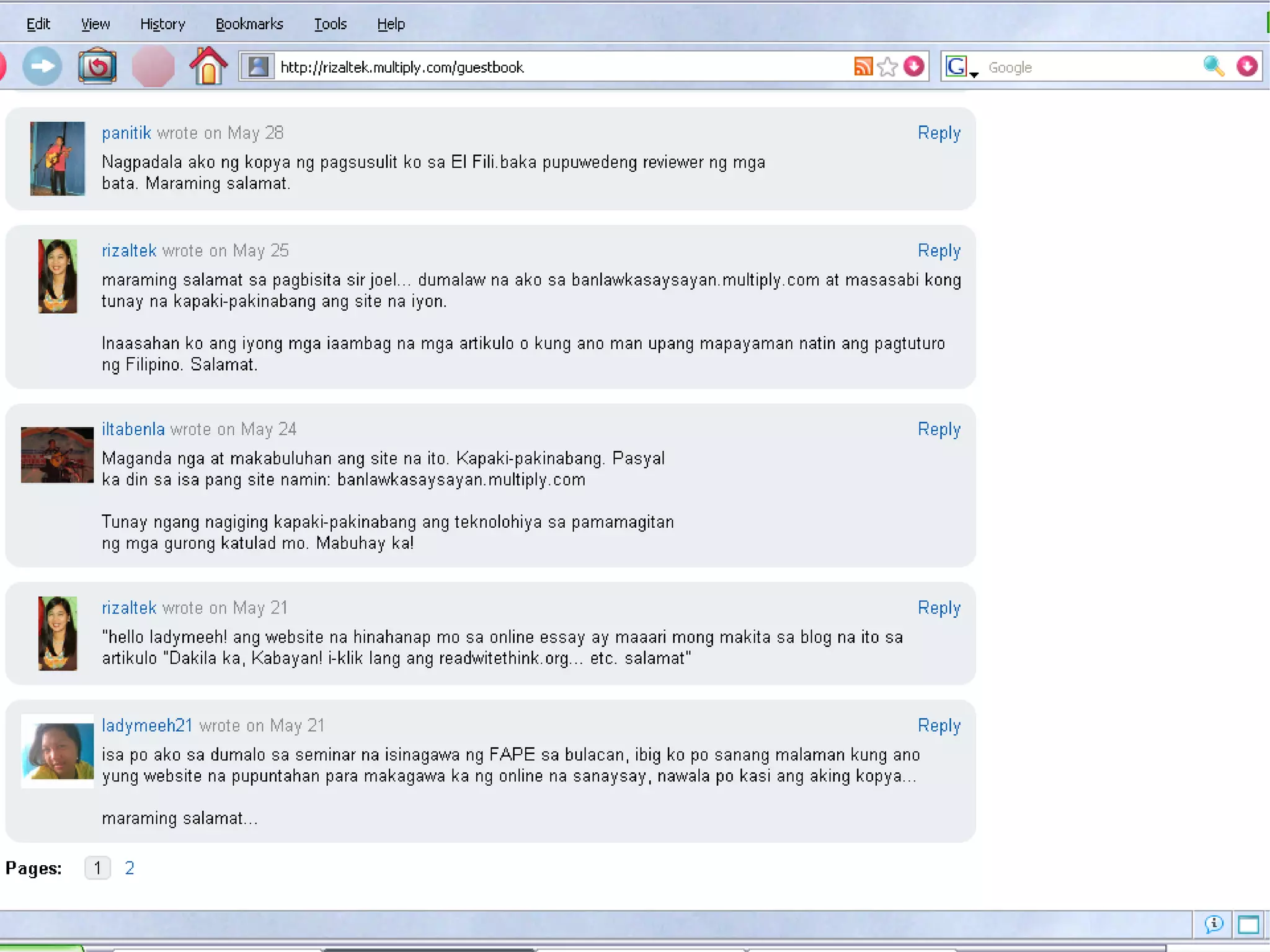Open the Bookmarks menu
Image resolution: width=1270 pixels, height=952 pixels.
249,24
